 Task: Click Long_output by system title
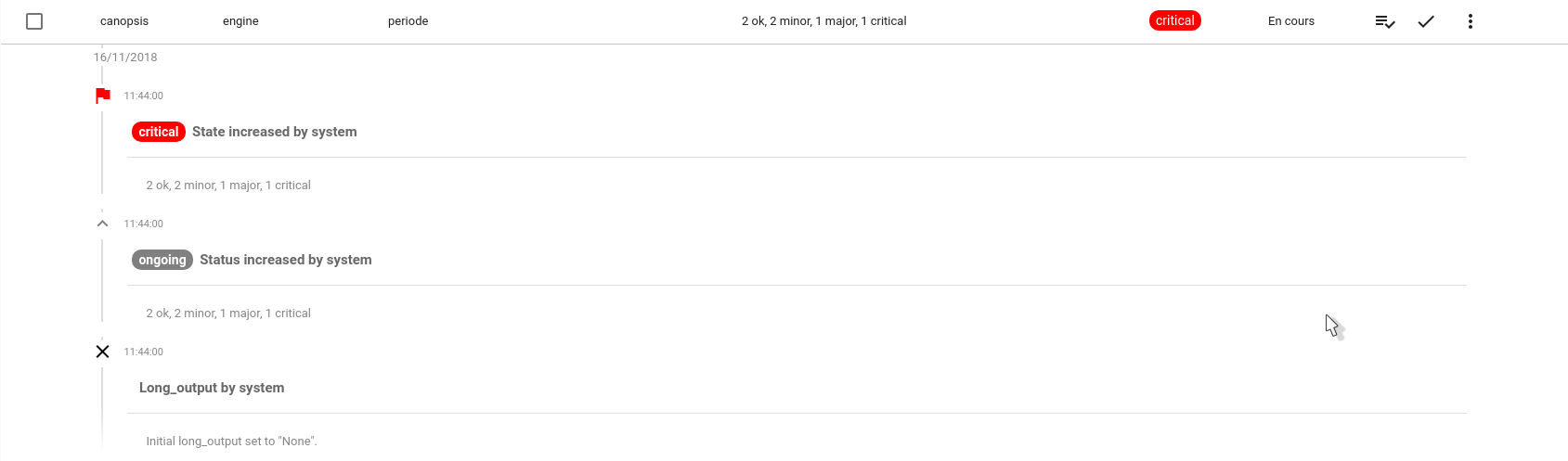[x=212, y=388]
